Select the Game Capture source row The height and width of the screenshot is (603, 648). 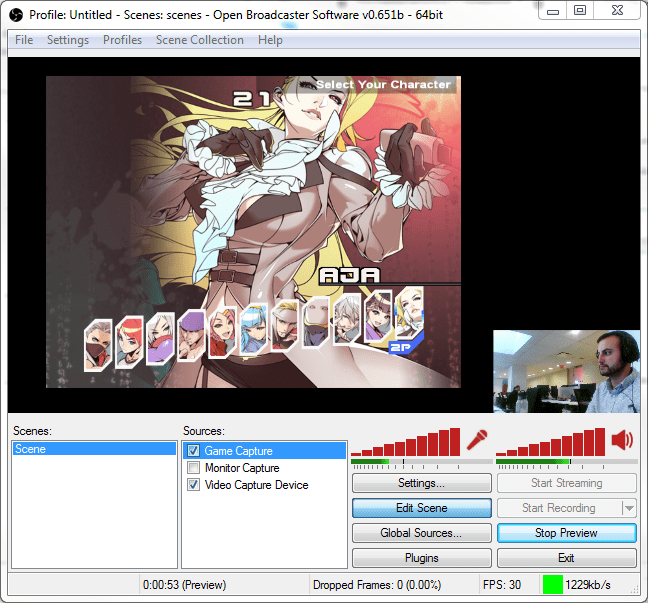coord(264,450)
